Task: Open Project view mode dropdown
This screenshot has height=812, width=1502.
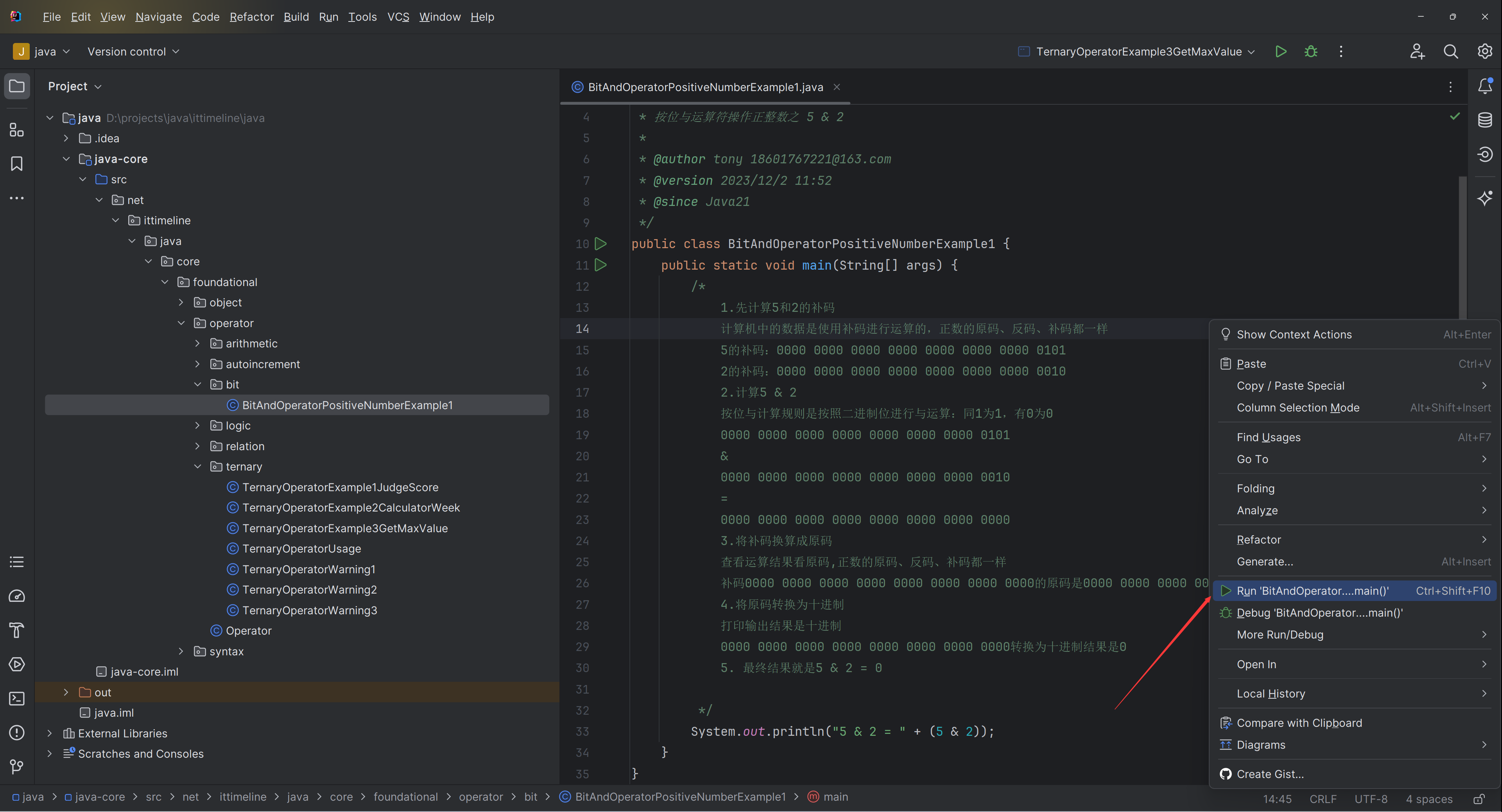Action: 75,86
